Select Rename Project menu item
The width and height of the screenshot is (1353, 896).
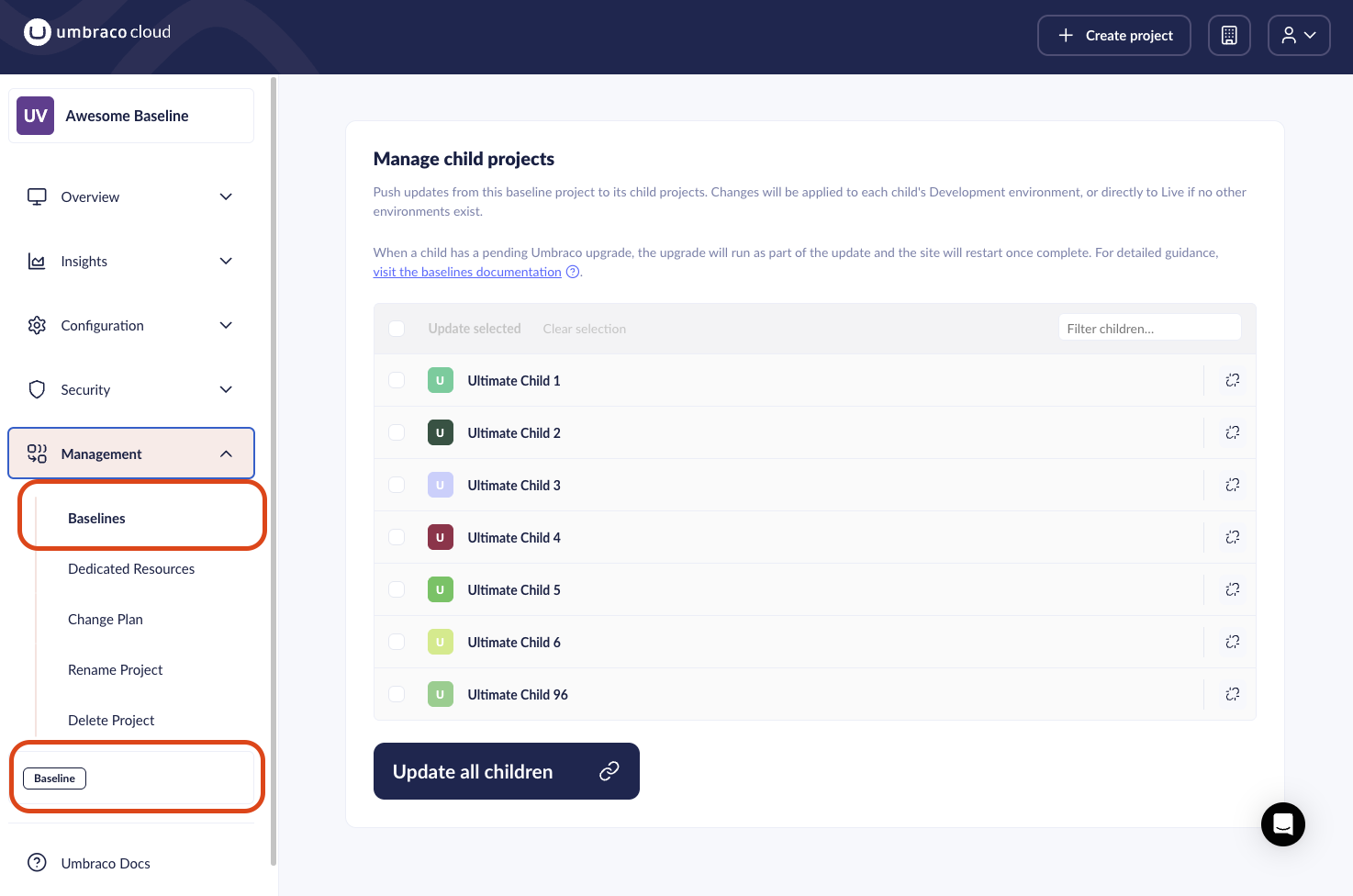coord(116,670)
